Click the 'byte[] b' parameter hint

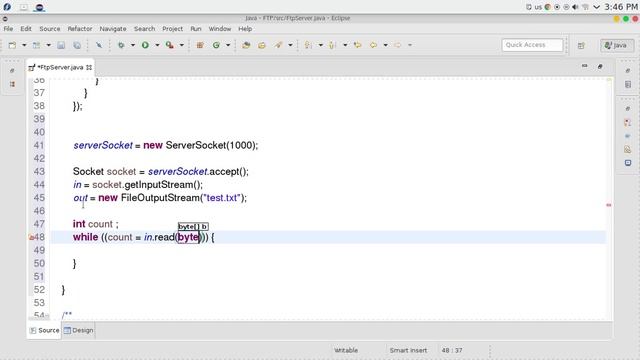(193, 227)
